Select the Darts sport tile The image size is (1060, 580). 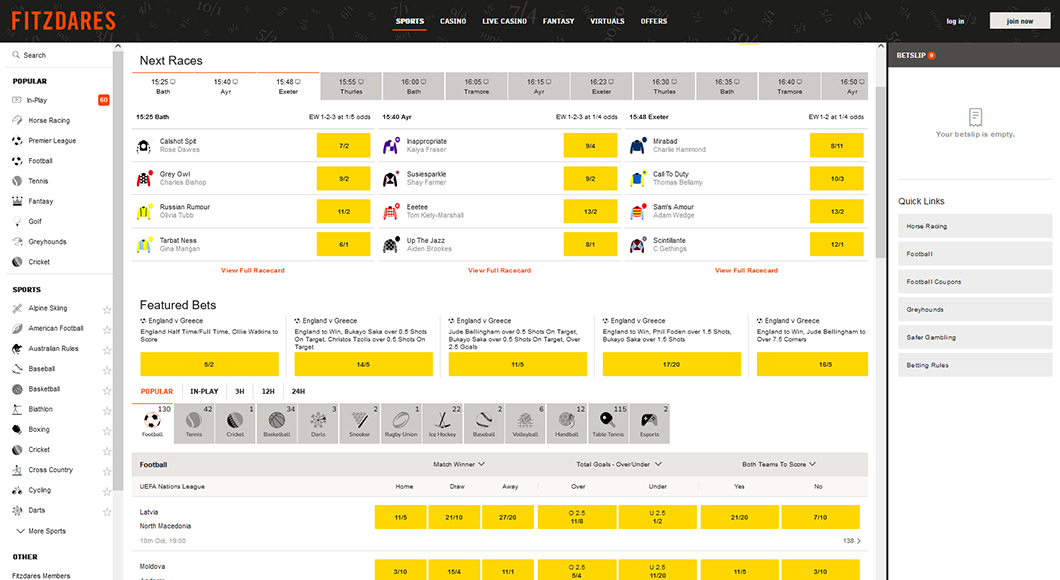point(318,423)
